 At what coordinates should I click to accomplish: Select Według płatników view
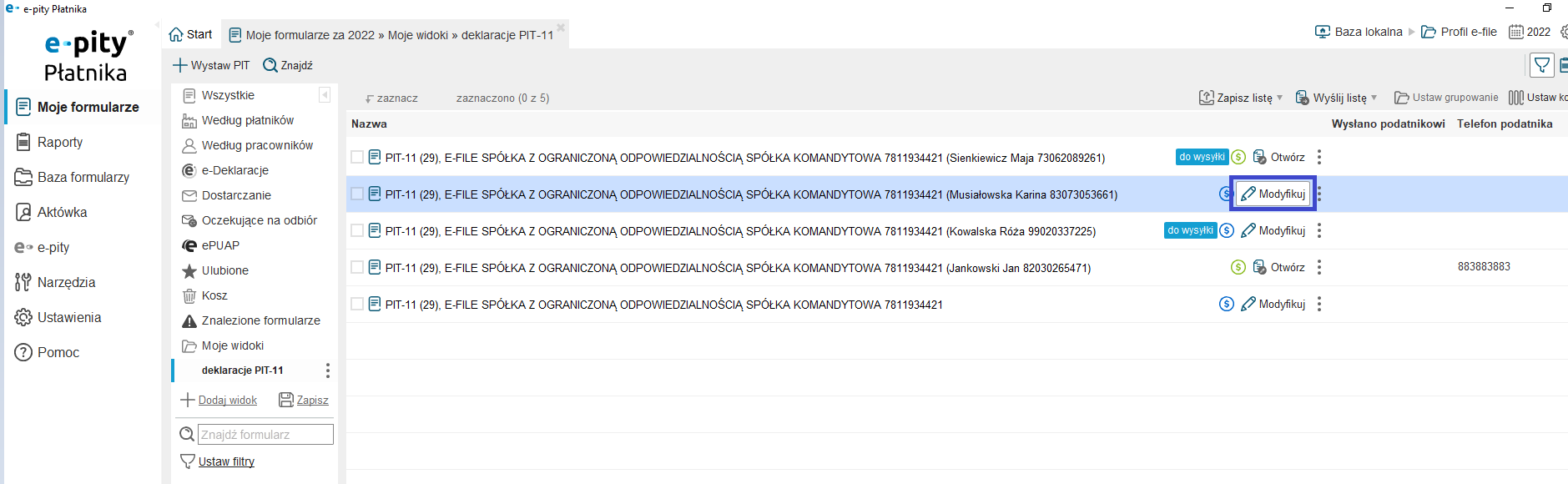pyautogui.click(x=238, y=120)
